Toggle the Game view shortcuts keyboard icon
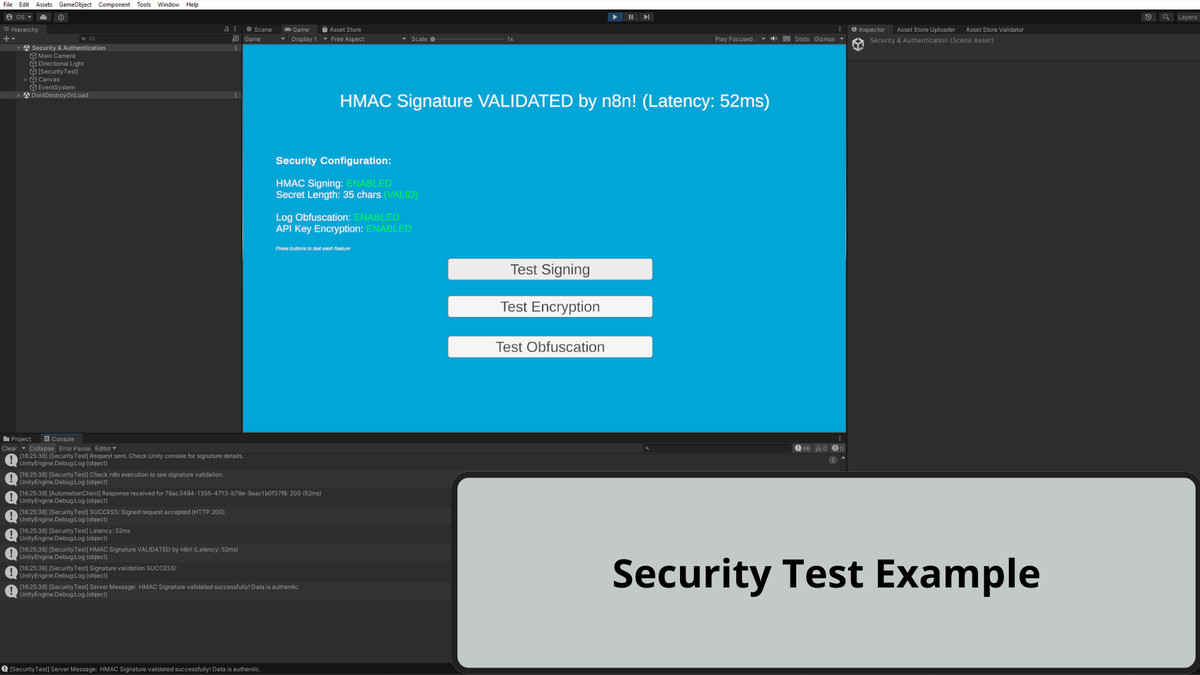The image size is (1200, 675). pyautogui.click(x=787, y=39)
